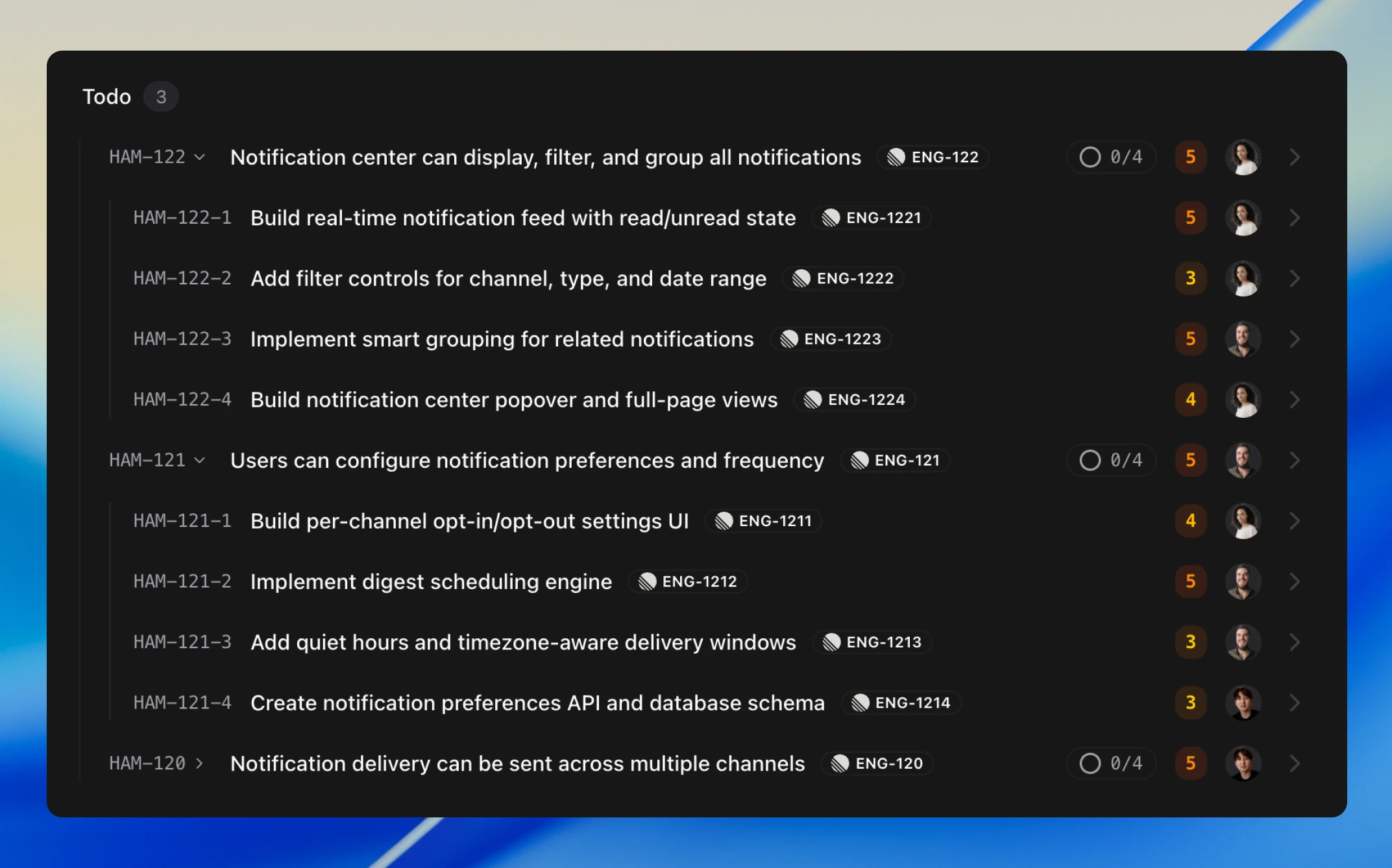
Task: Click assignee avatar on HAM-120 row
Action: click(1243, 764)
